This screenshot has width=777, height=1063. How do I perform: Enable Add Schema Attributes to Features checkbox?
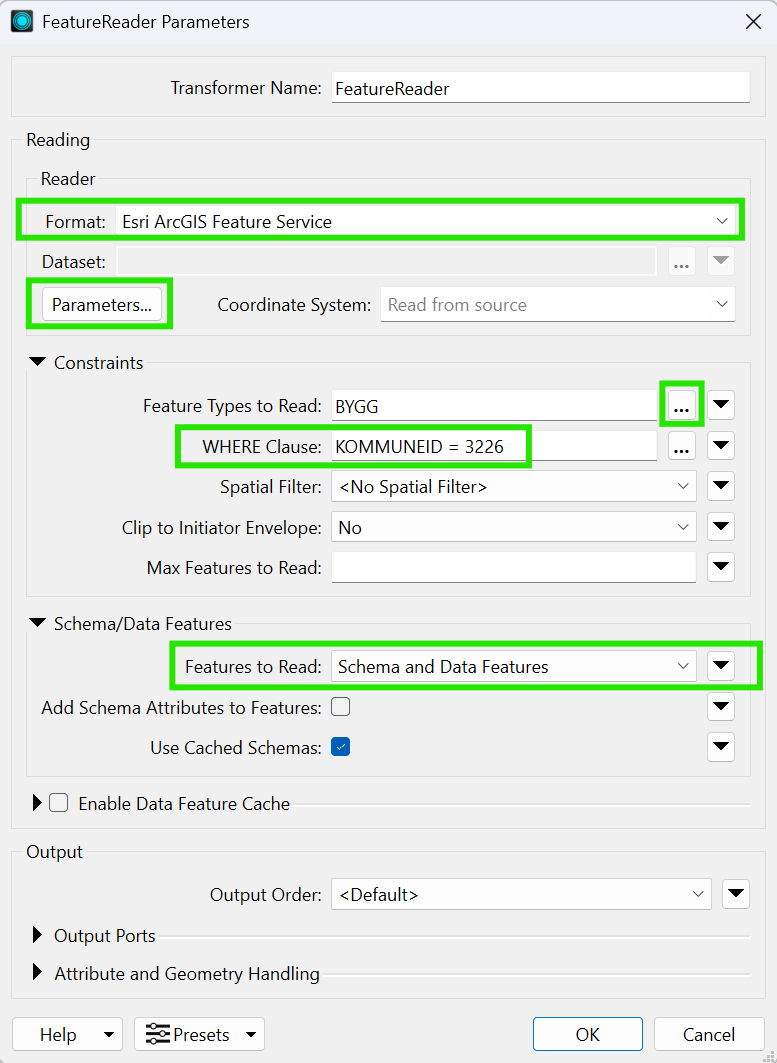coord(340,707)
